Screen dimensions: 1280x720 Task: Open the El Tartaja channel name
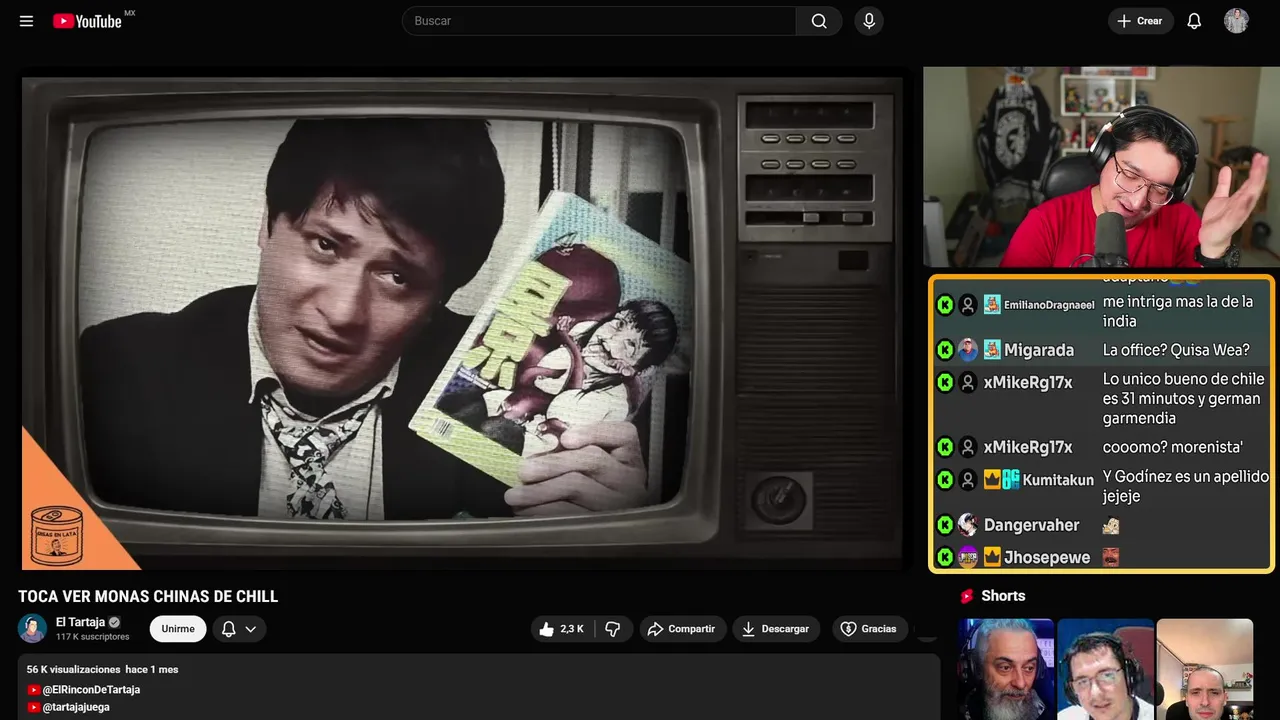coord(80,622)
